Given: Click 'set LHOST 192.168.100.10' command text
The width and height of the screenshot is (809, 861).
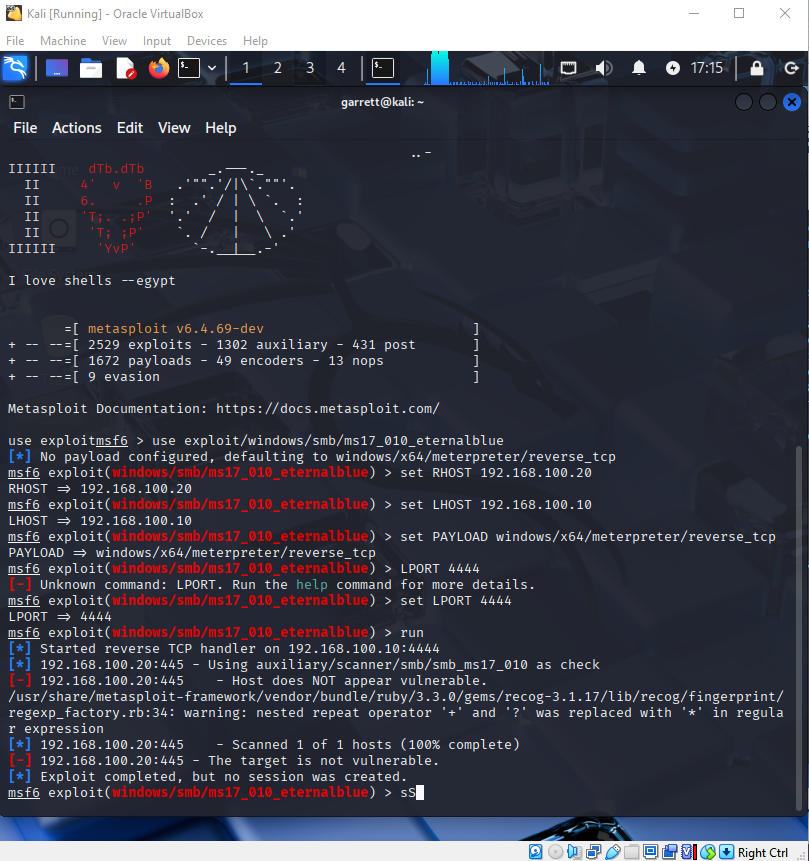Looking at the screenshot, I should click(496, 504).
